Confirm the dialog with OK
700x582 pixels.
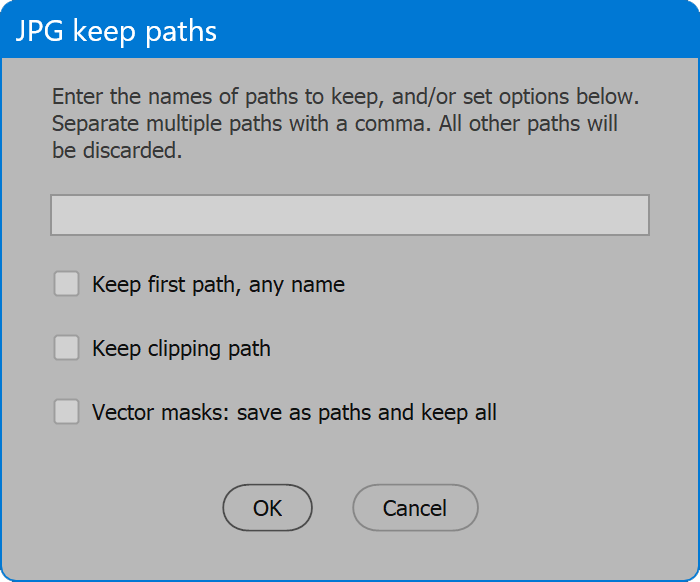[267, 508]
